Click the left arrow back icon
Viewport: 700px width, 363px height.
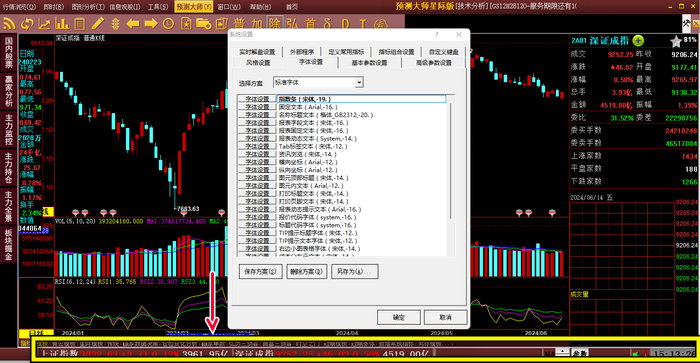(133, 23)
